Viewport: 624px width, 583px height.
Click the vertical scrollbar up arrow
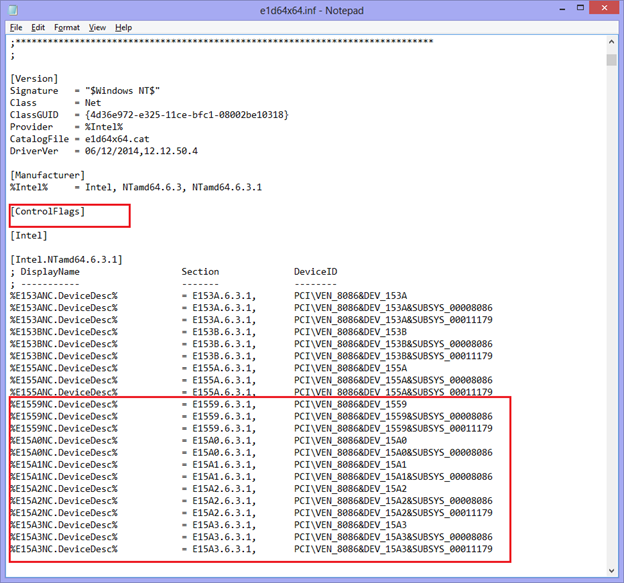[x=611, y=43]
